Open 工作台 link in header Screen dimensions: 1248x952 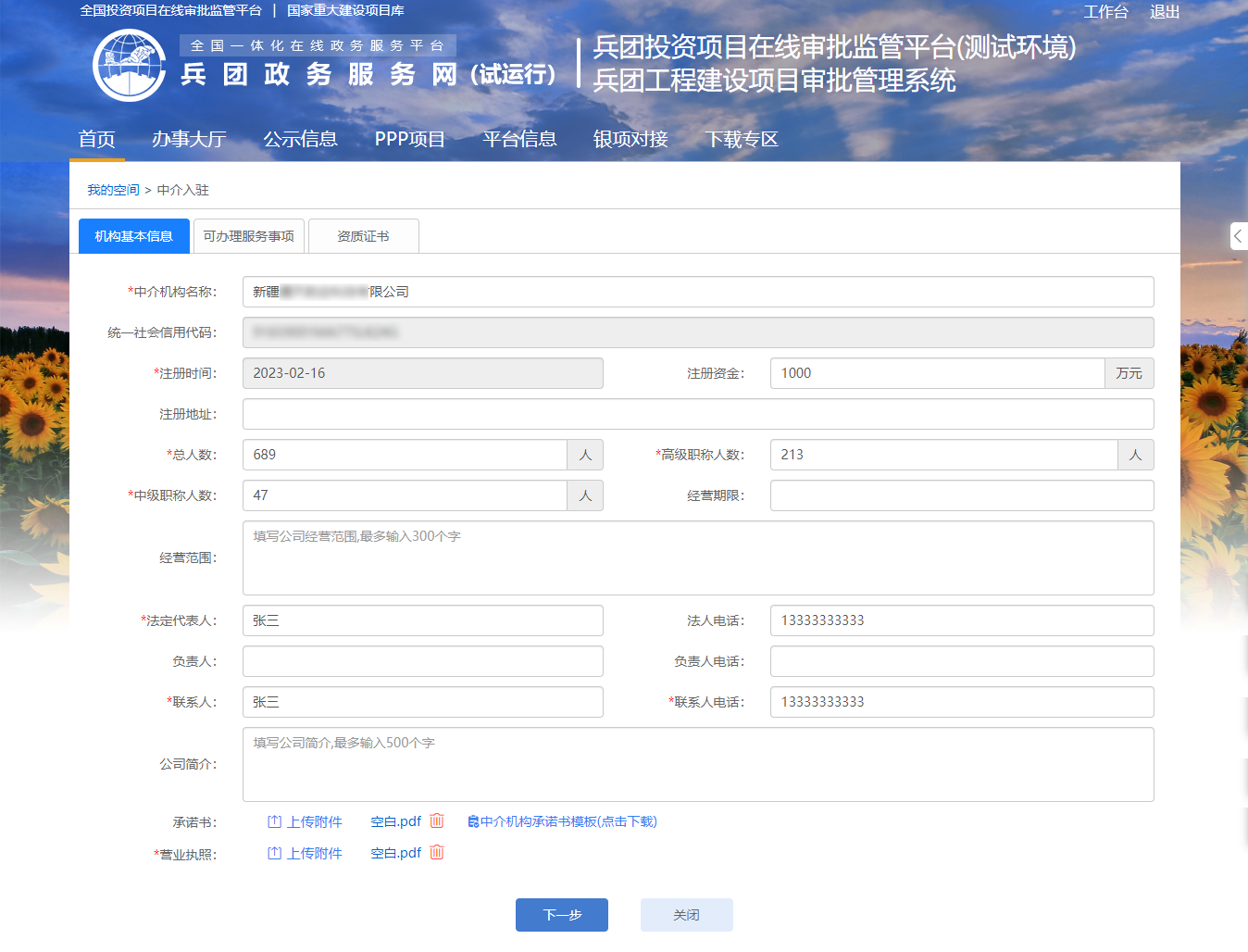tap(1105, 12)
